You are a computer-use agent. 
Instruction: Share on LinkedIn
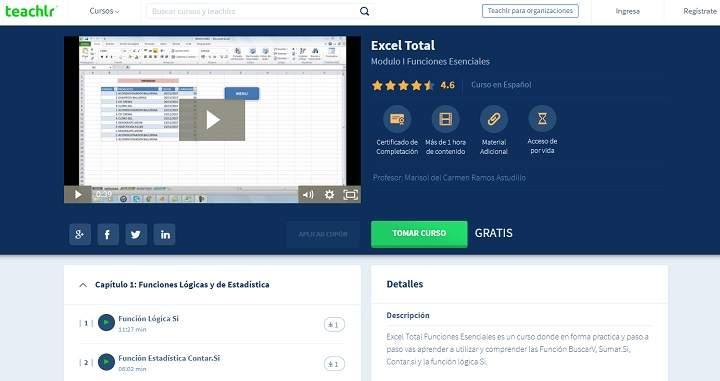click(x=164, y=235)
